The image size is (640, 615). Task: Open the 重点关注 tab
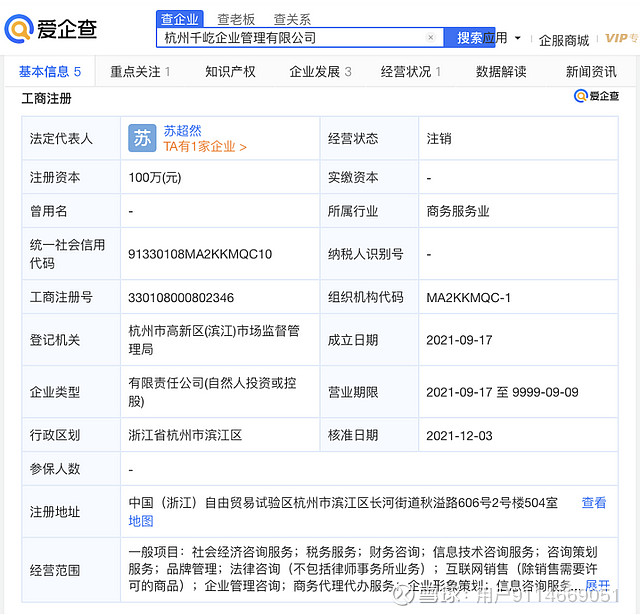click(x=140, y=72)
